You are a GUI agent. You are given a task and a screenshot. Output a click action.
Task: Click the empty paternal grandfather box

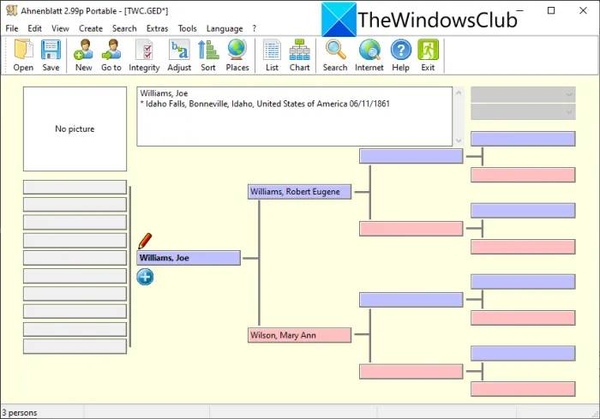coord(411,156)
